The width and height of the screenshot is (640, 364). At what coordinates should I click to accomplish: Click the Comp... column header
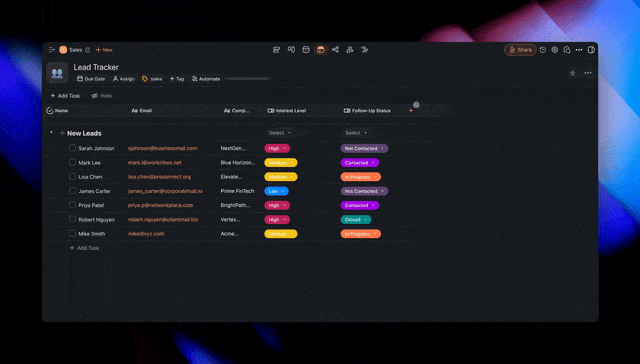tap(237, 111)
